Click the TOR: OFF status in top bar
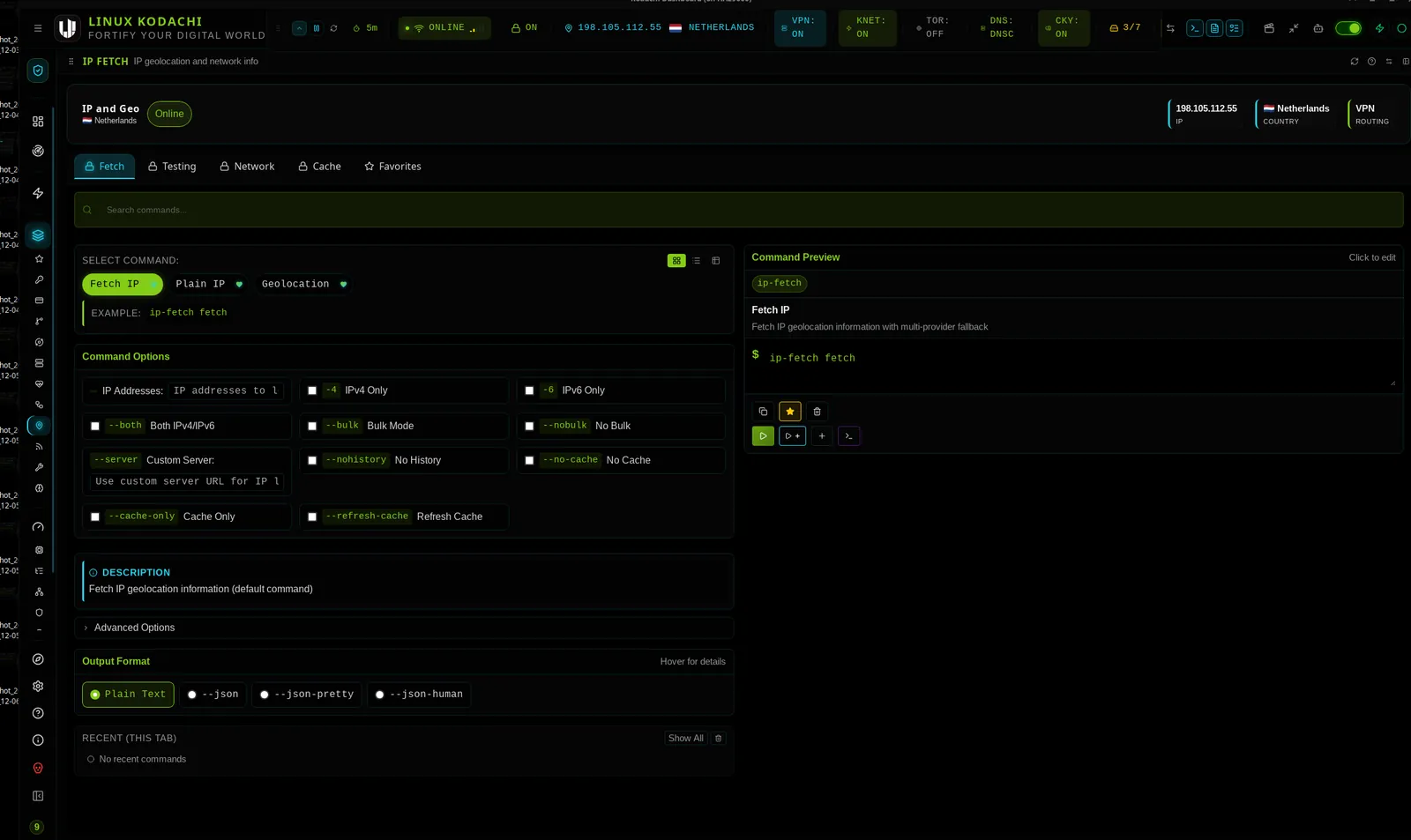The height and width of the screenshot is (840, 1411). (933, 28)
